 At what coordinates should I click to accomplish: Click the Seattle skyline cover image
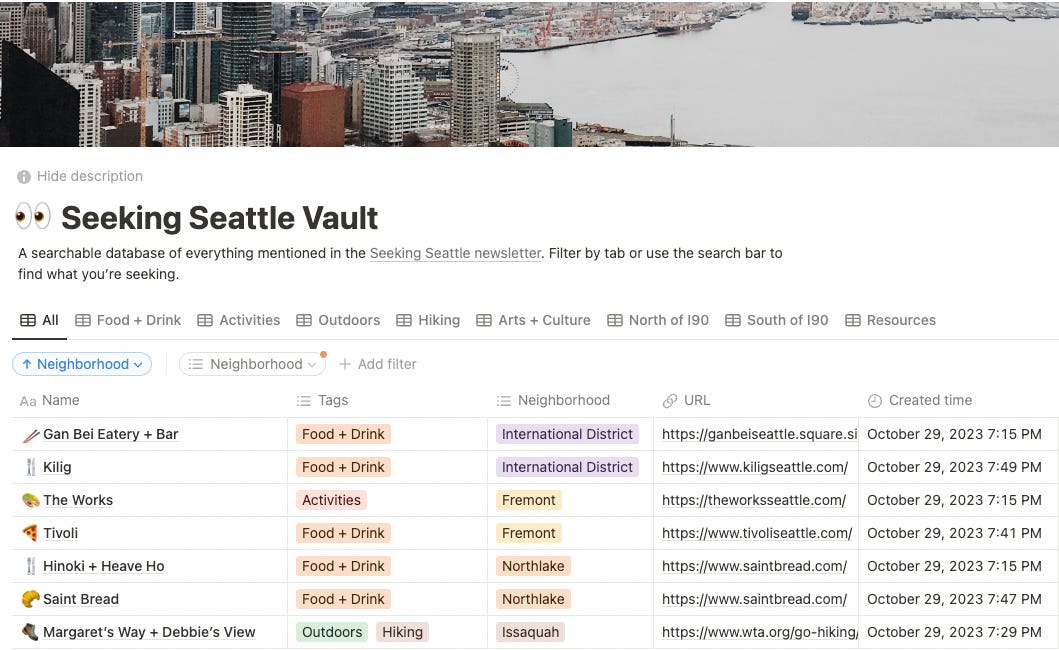(530, 73)
